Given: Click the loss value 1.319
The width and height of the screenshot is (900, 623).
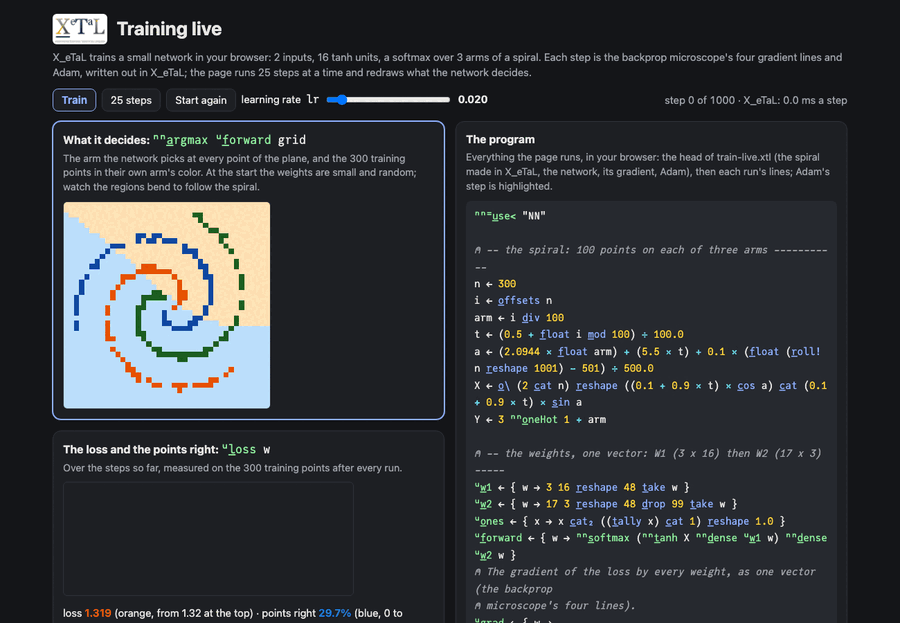Looking at the screenshot, I should coord(98,613).
